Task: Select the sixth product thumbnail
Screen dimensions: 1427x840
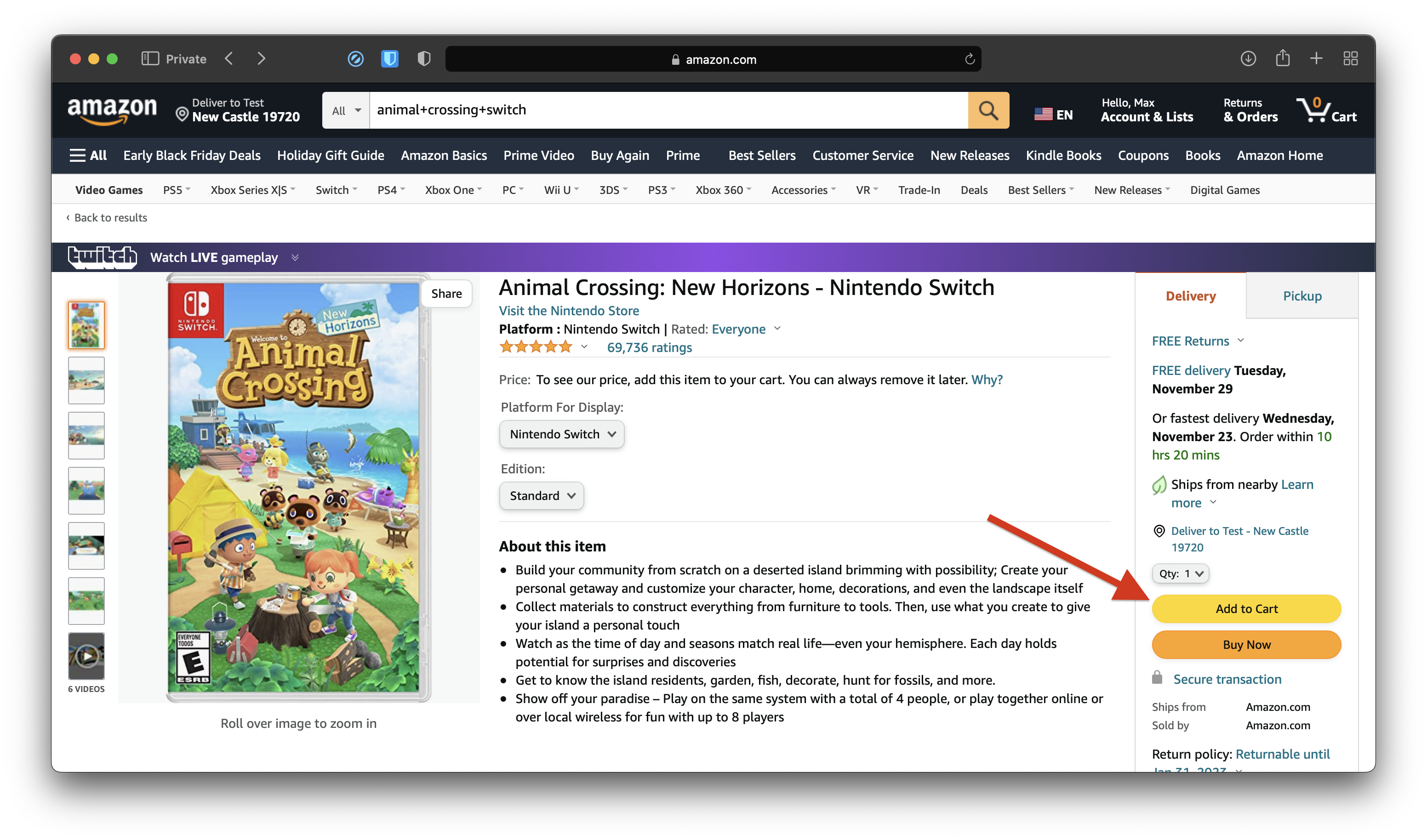Action: (86, 601)
